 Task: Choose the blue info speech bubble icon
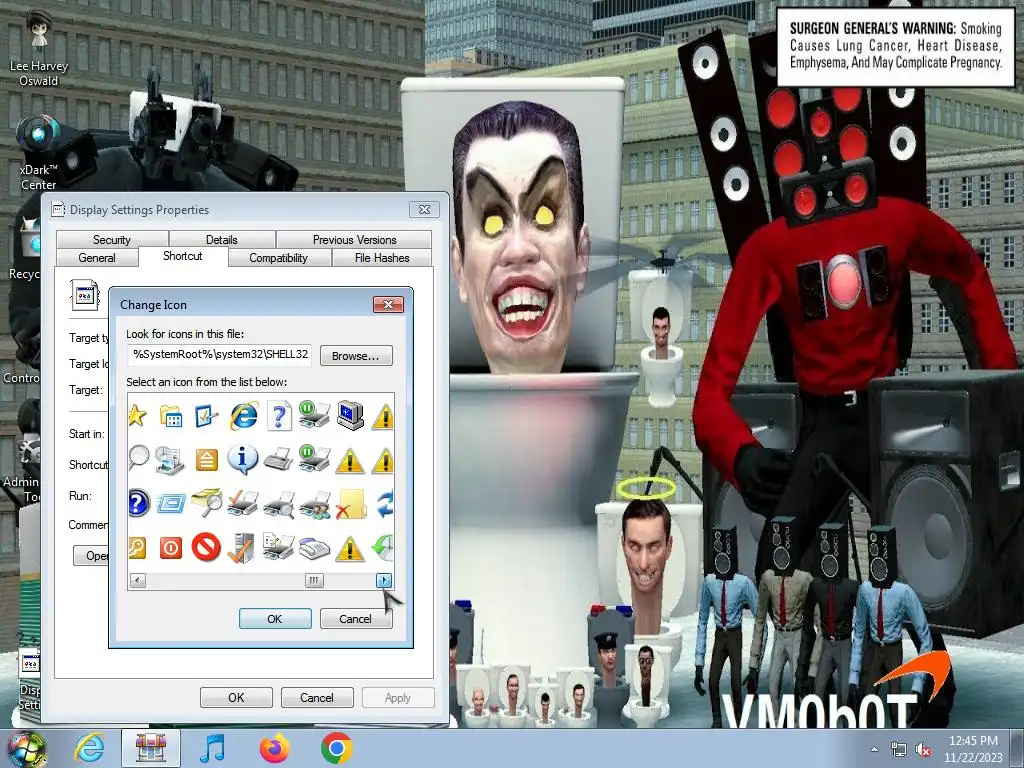pyautogui.click(x=242, y=459)
